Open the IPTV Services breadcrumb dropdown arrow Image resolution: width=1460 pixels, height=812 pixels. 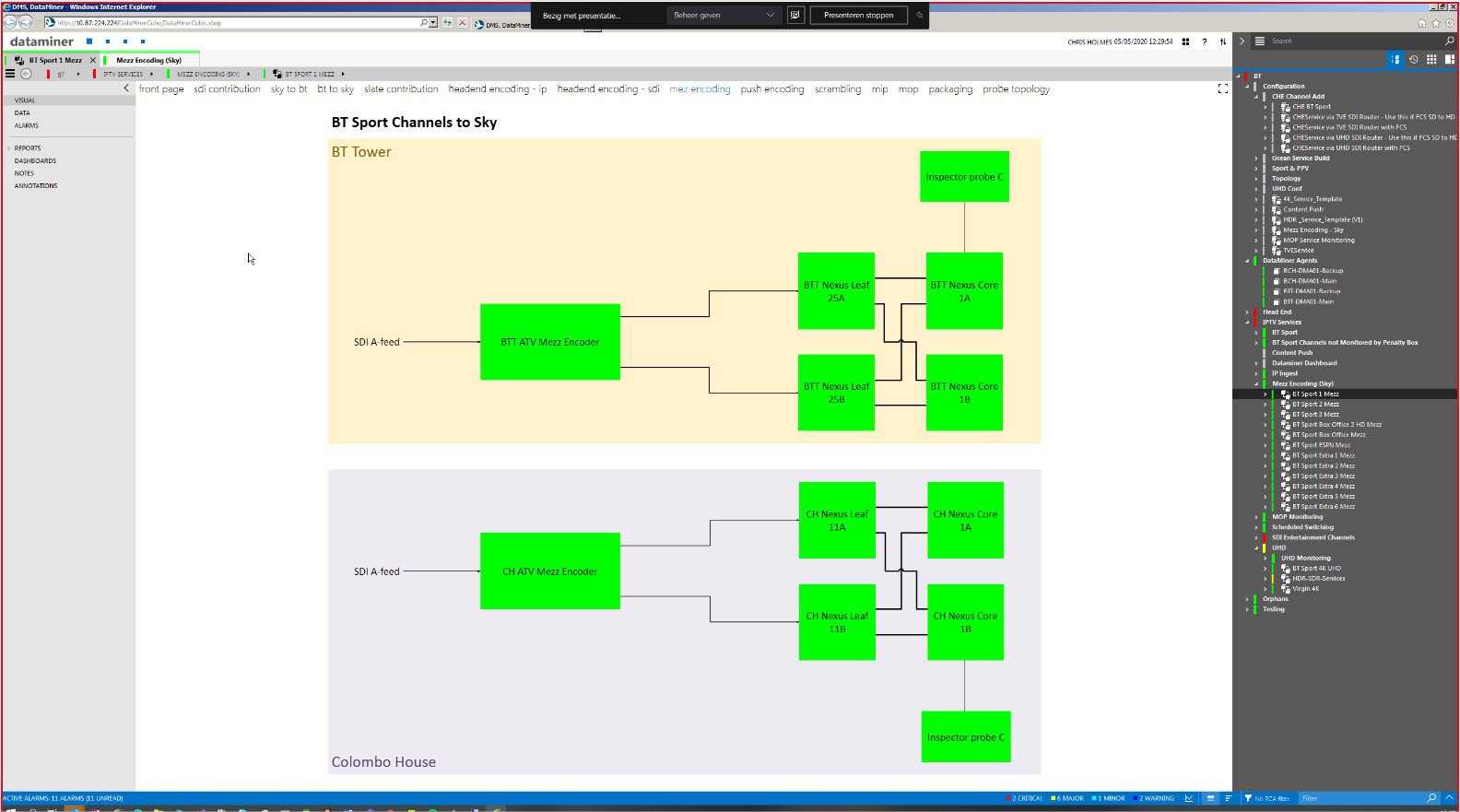click(151, 74)
